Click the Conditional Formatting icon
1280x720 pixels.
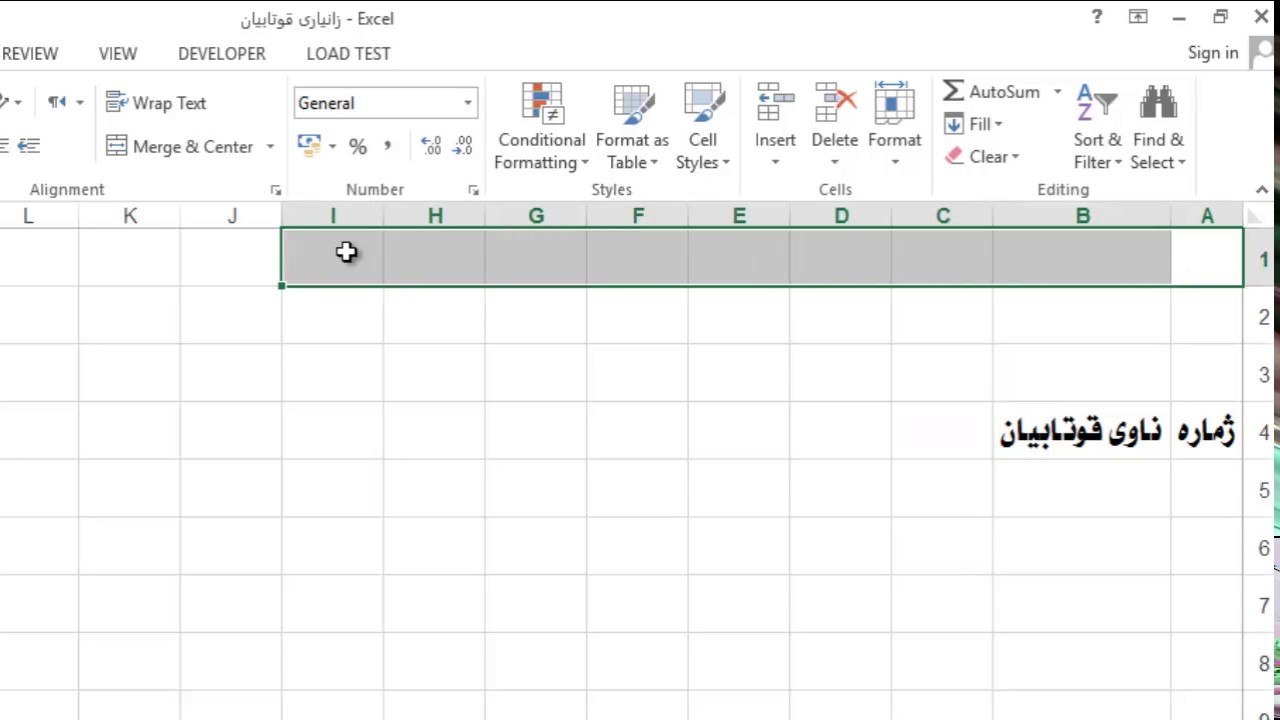(x=541, y=104)
